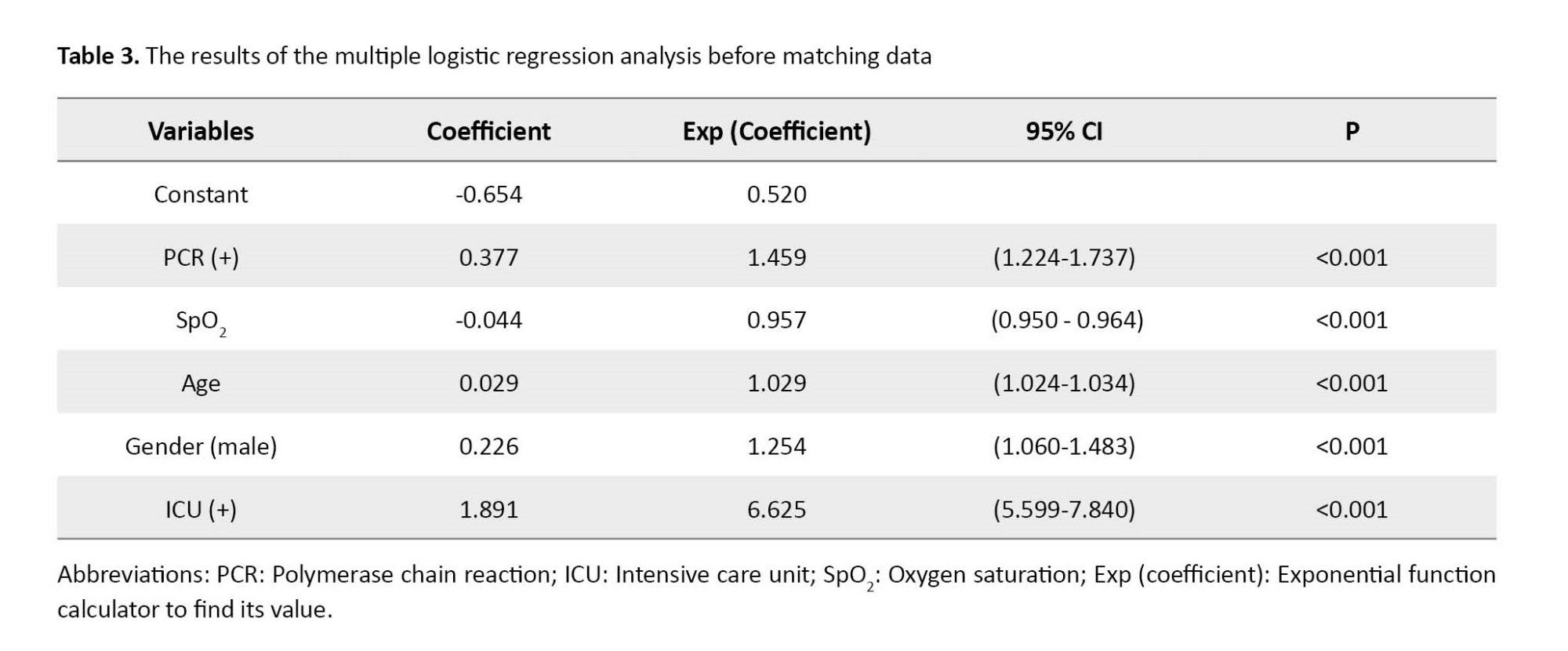
Task: Select the 95% CI column header
Action: pos(1064,131)
